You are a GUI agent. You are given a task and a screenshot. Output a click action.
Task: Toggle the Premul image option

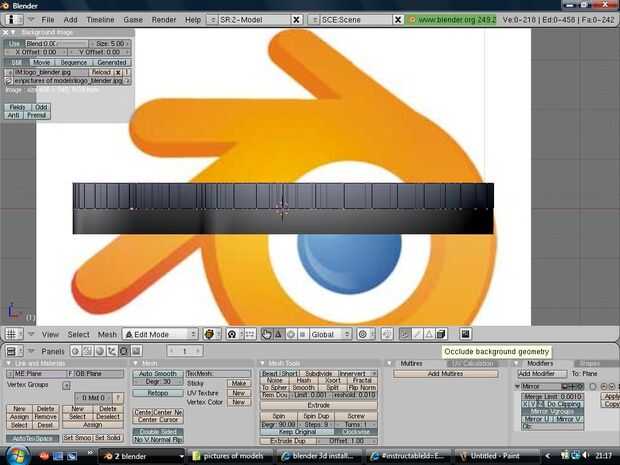click(37, 115)
